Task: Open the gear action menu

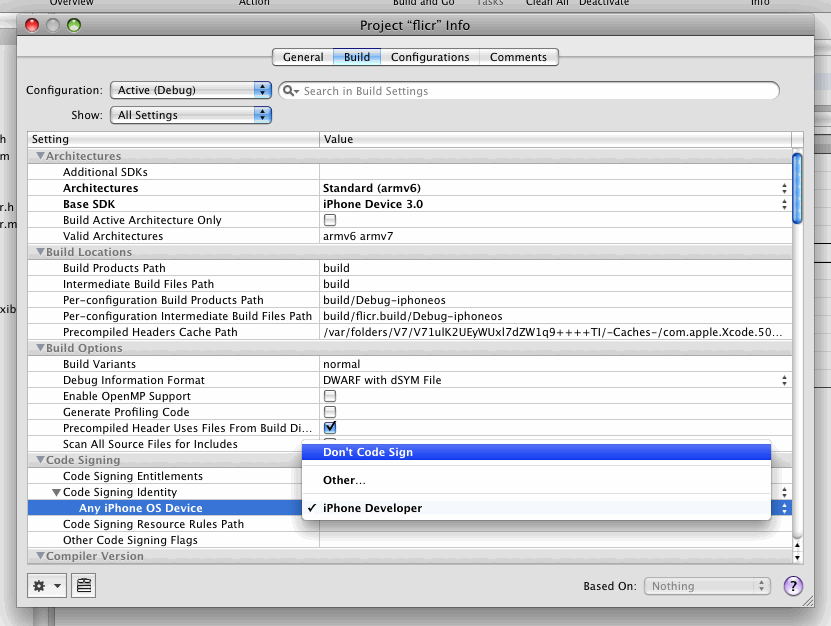Action: click(47, 586)
